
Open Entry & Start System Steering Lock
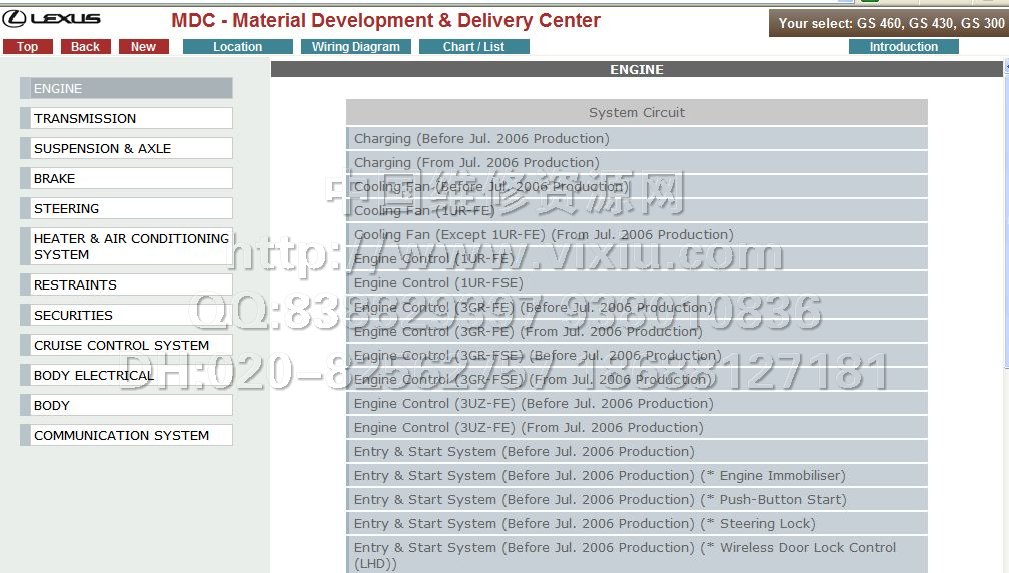pyautogui.click(x=584, y=523)
